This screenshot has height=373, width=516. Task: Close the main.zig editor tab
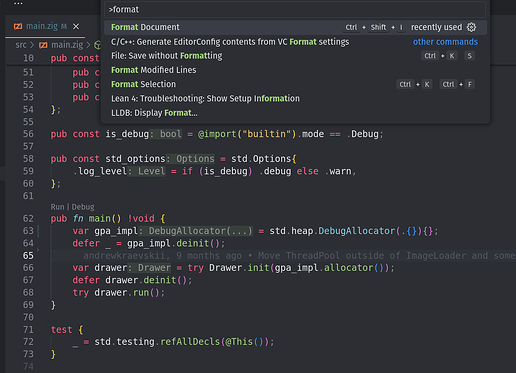[x=76, y=26]
